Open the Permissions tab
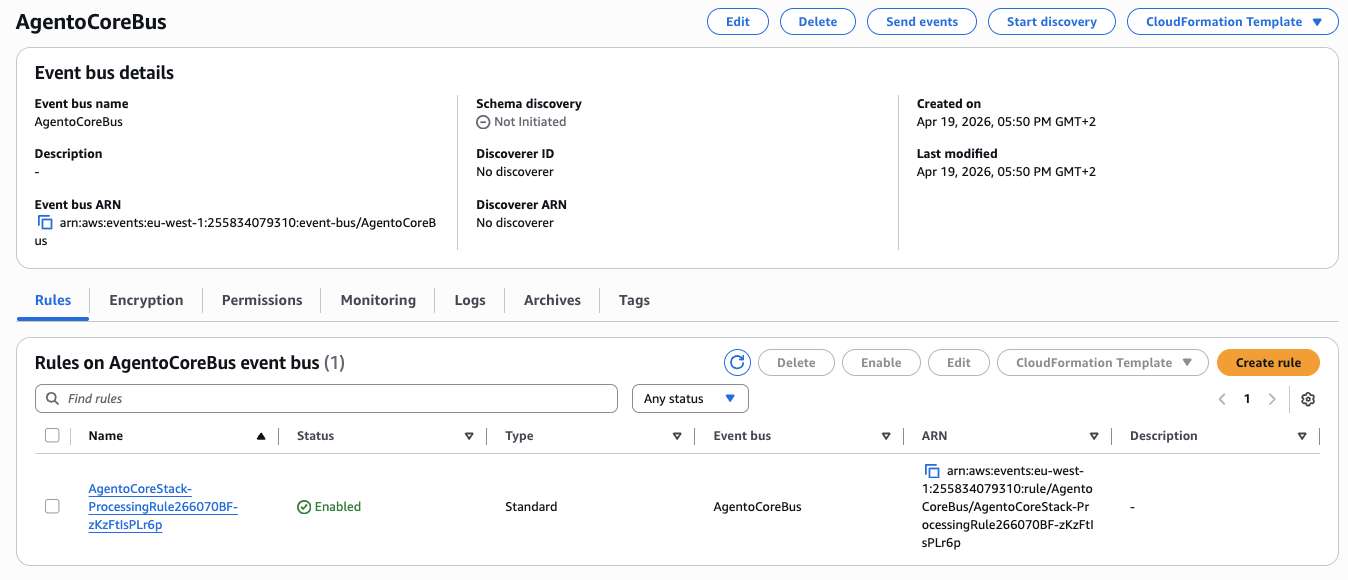 pyautogui.click(x=262, y=300)
